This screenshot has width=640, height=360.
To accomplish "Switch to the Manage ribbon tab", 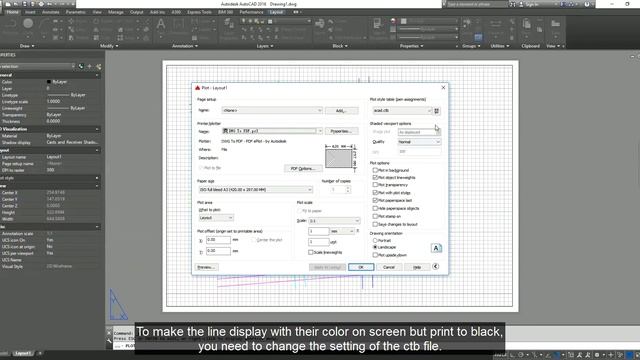I will [116, 12].
